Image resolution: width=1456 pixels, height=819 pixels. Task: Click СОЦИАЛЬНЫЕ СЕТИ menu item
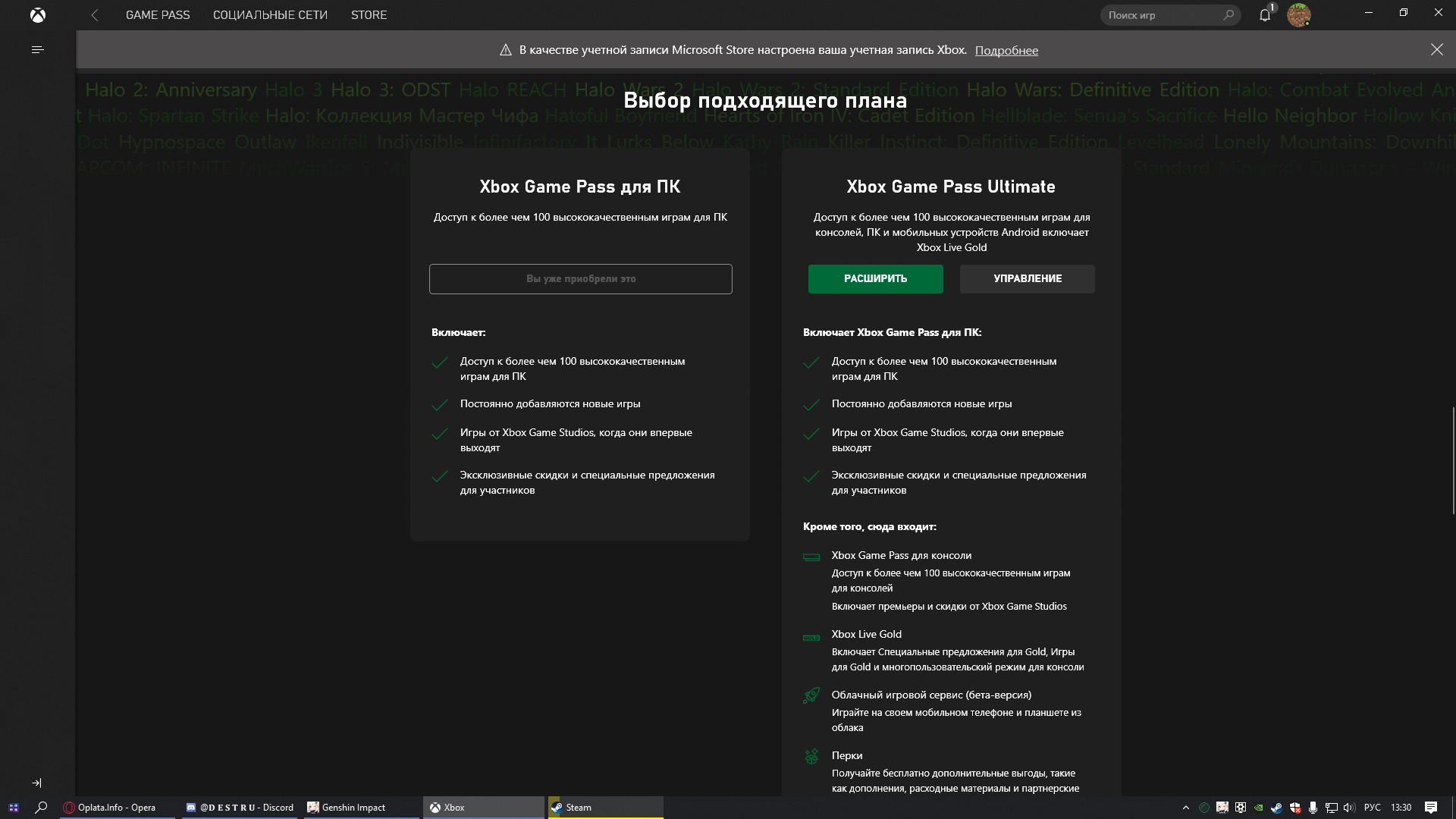coord(270,15)
